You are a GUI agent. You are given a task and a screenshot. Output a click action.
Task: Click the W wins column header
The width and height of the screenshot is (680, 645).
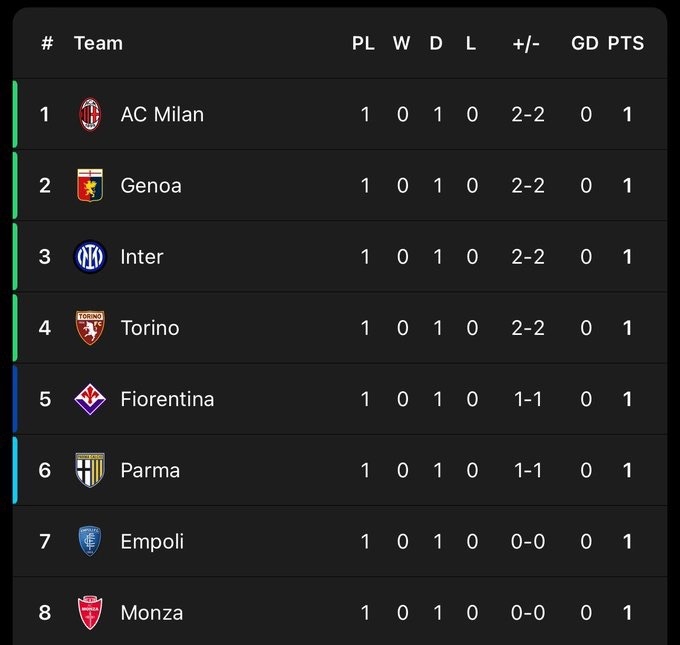click(x=401, y=43)
